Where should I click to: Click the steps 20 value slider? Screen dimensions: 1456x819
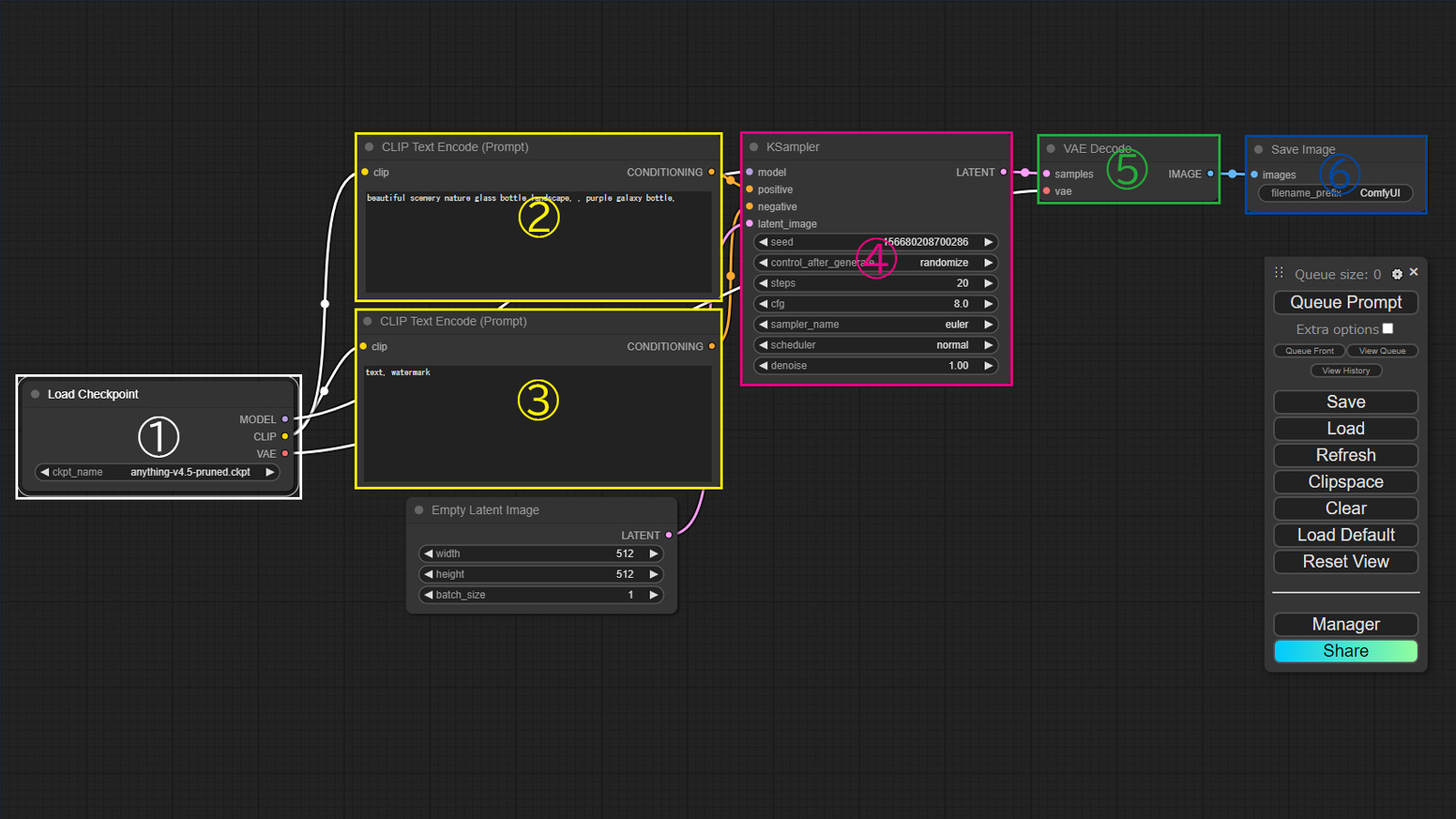[x=876, y=283]
